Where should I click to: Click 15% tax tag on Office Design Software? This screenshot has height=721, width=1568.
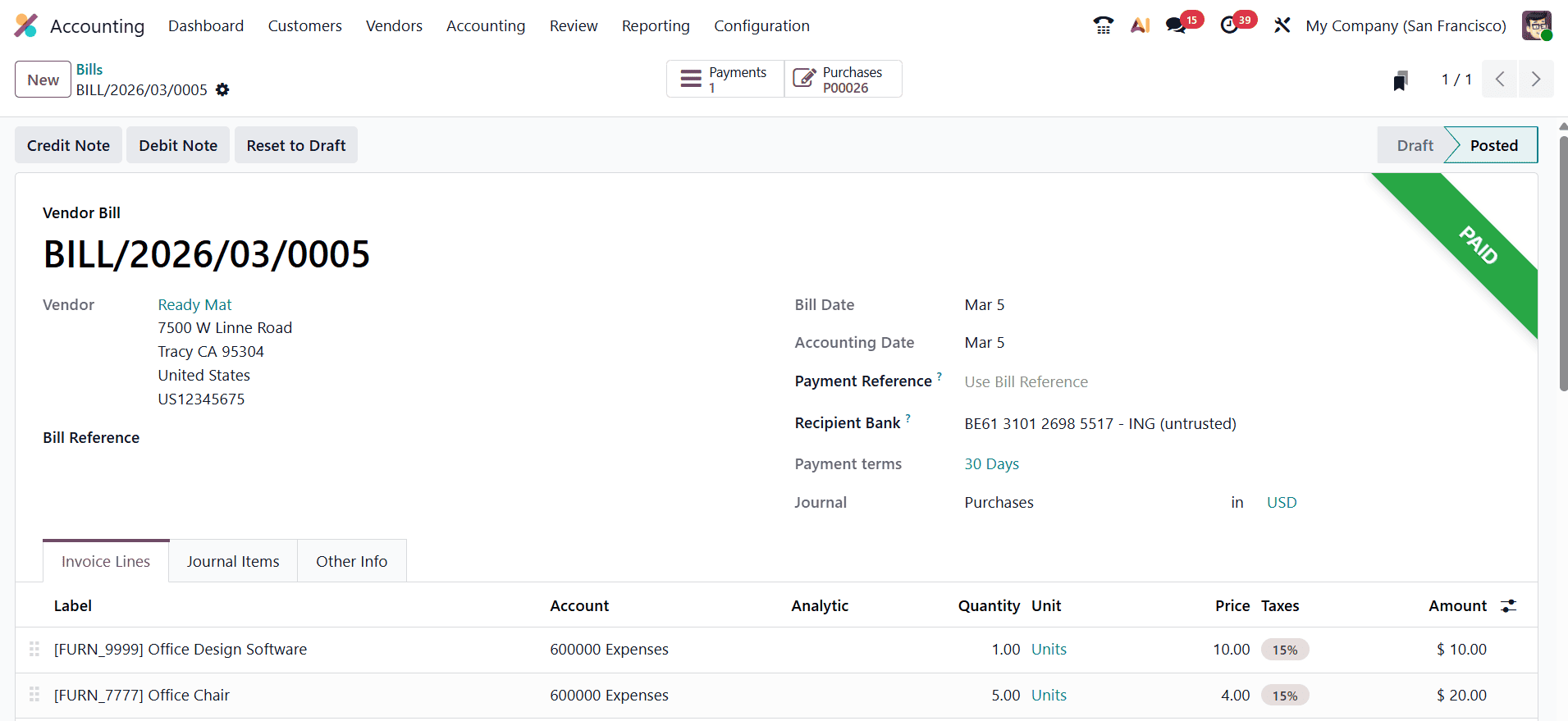(x=1285, y=650)
